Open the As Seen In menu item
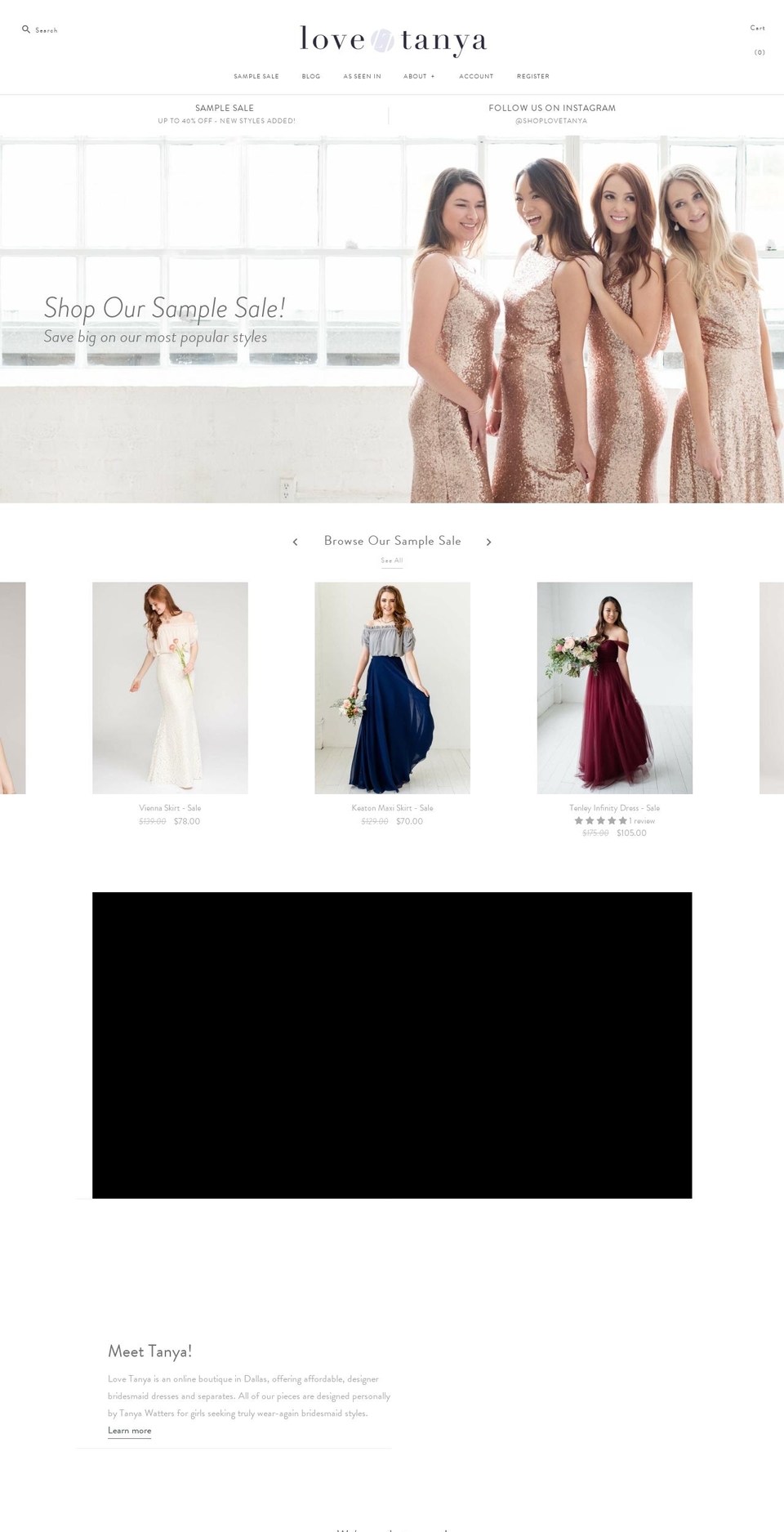This screenshot has height=1532, width=784. (362, 76)
